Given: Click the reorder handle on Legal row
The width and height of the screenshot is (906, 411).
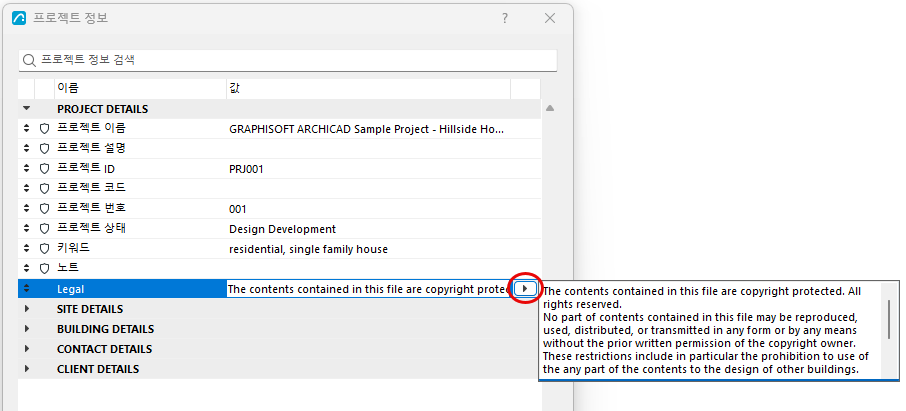Looking at the screenshot, I should point(26,289).
